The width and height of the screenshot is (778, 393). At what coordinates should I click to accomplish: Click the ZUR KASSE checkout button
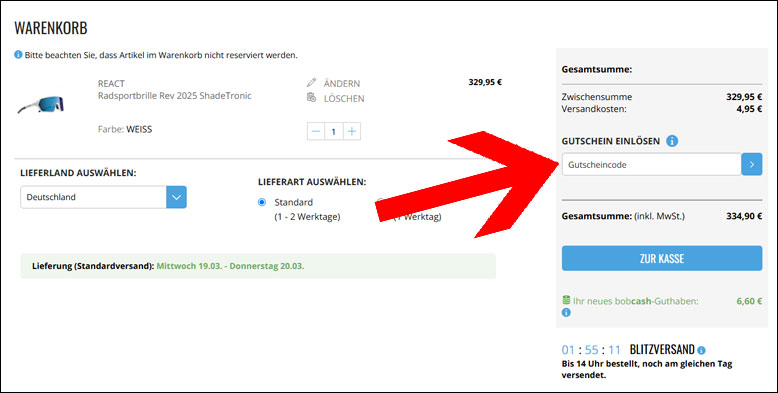click(x=662, y=258)
